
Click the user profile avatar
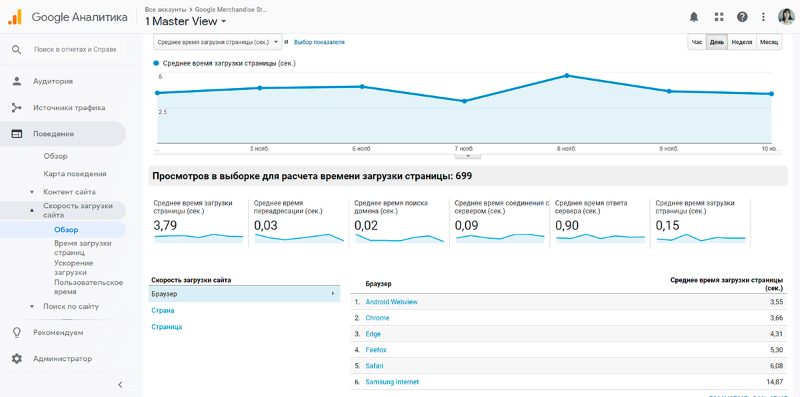point(786,17)
